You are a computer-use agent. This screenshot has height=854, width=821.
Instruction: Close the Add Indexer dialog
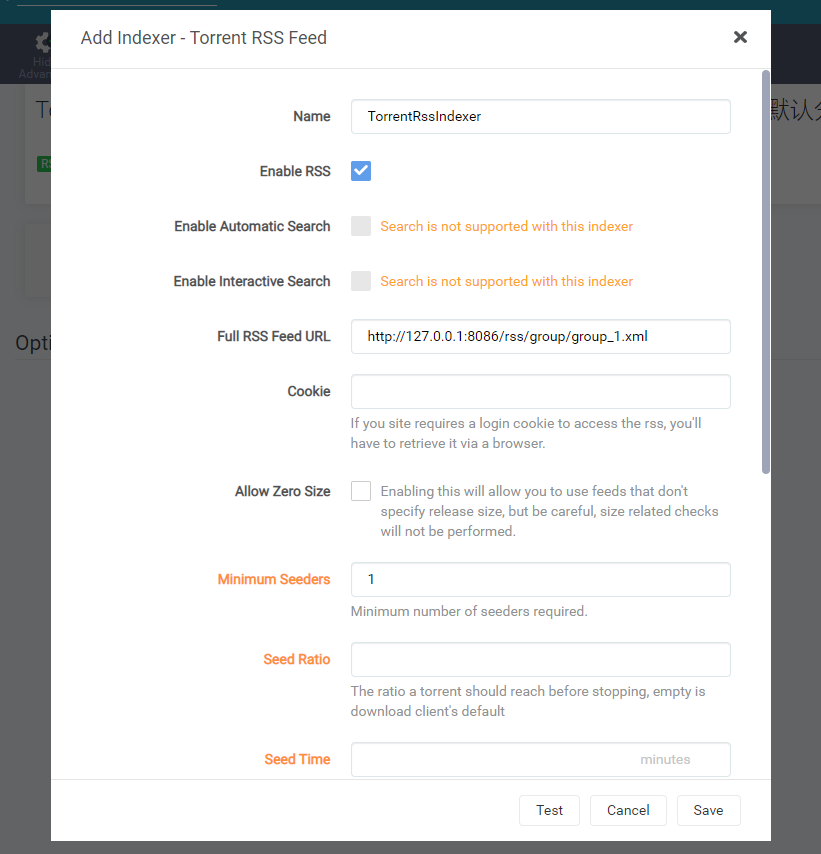[x=740, y=37]
